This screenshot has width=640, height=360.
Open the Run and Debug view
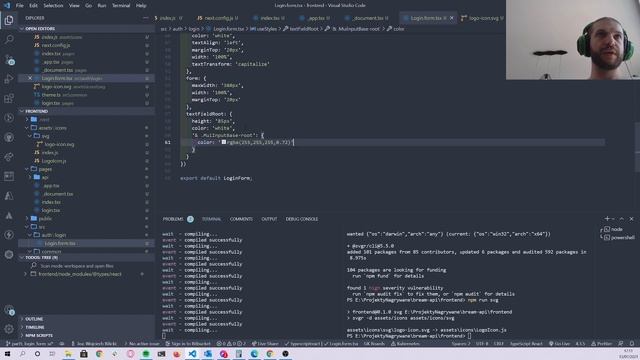click(9, 79)
